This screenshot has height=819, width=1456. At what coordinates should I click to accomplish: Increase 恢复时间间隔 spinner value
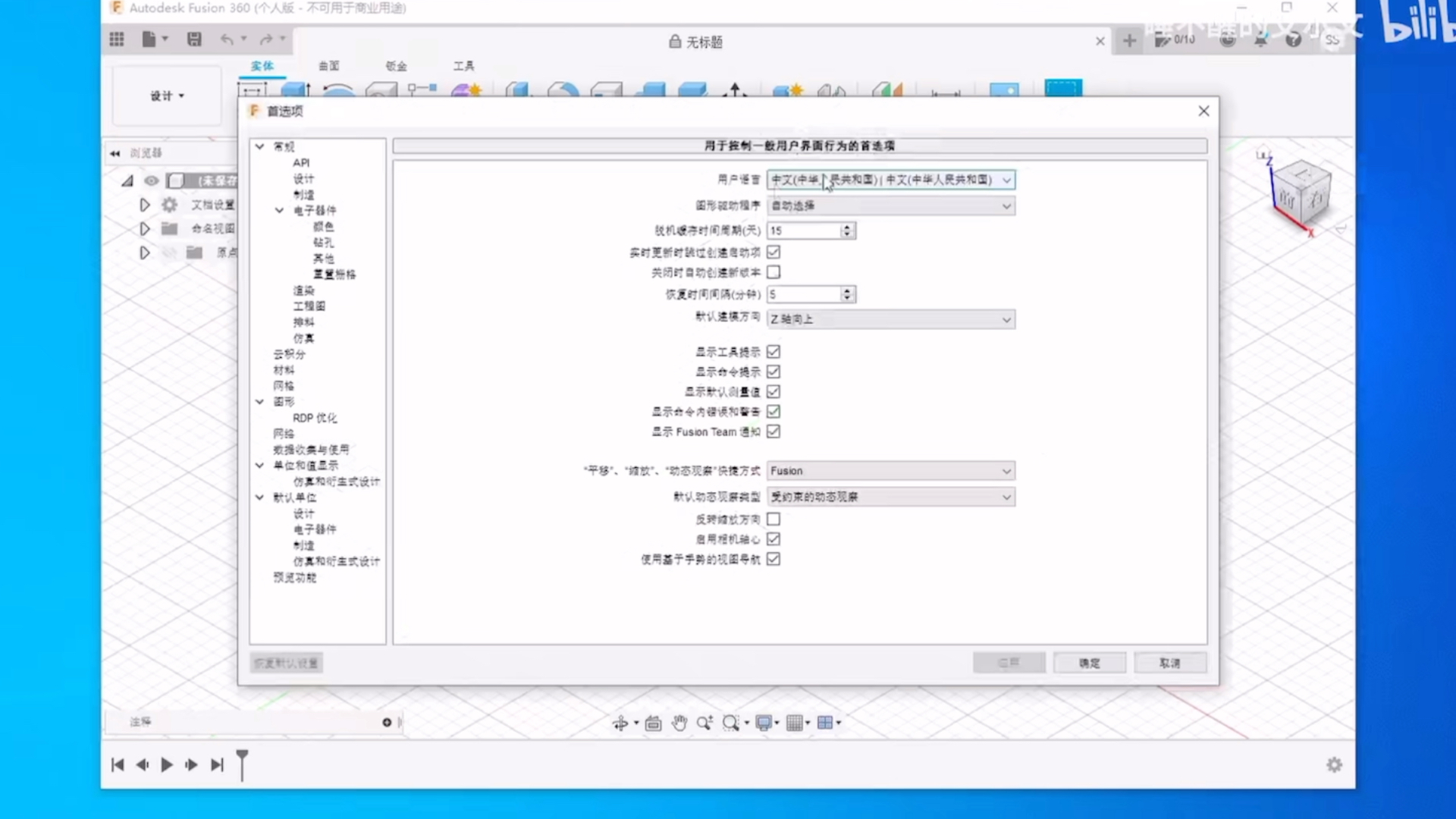(x=848, y=290)
